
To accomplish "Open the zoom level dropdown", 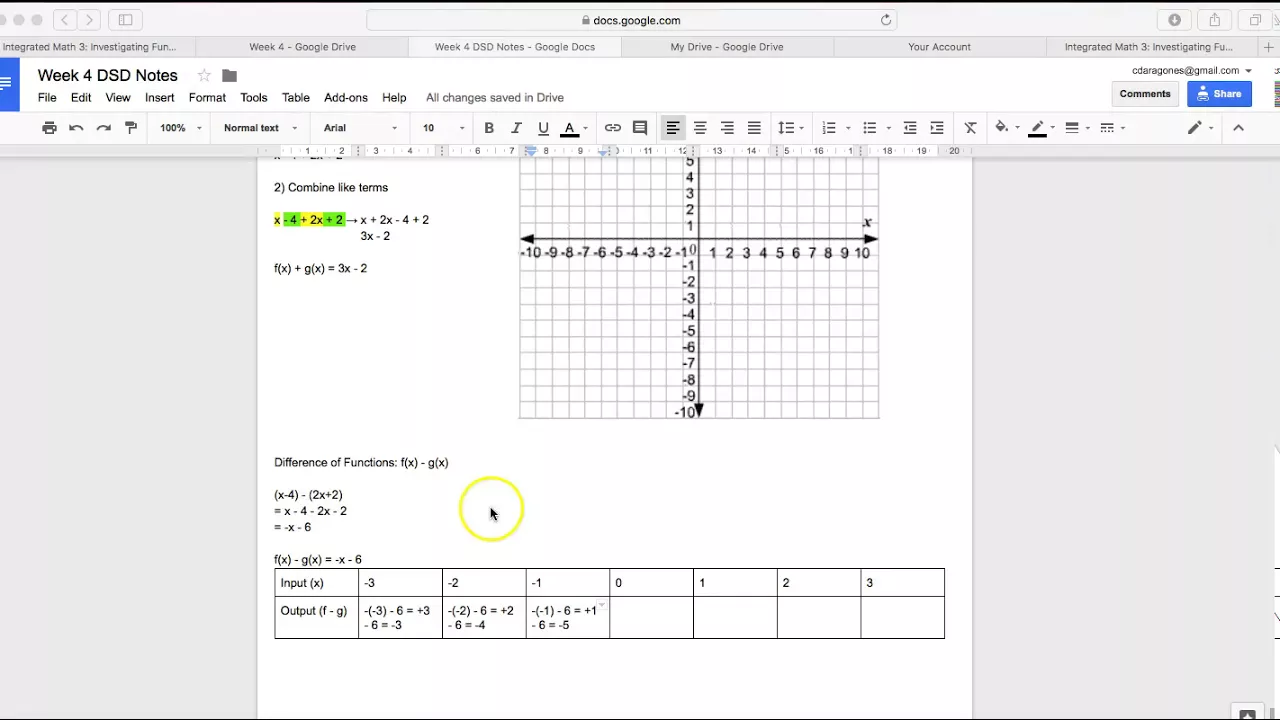I will coord(181,128).
